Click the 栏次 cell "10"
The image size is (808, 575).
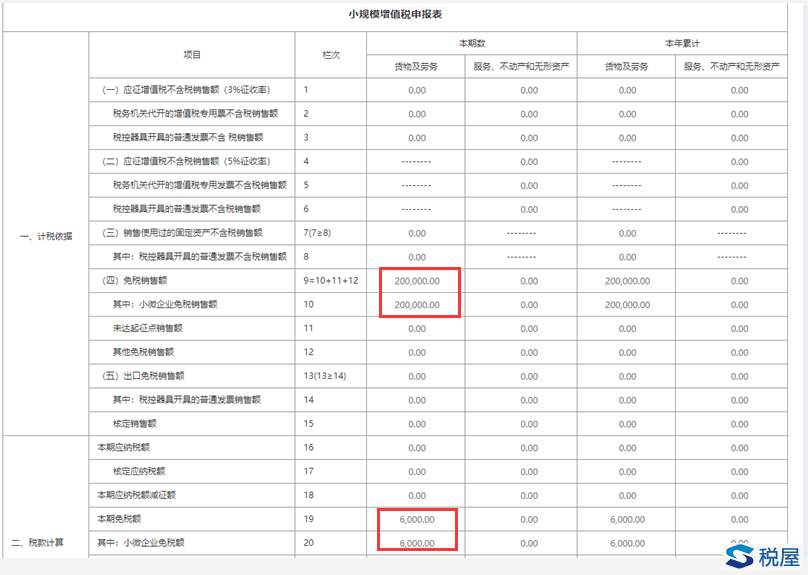308,305
